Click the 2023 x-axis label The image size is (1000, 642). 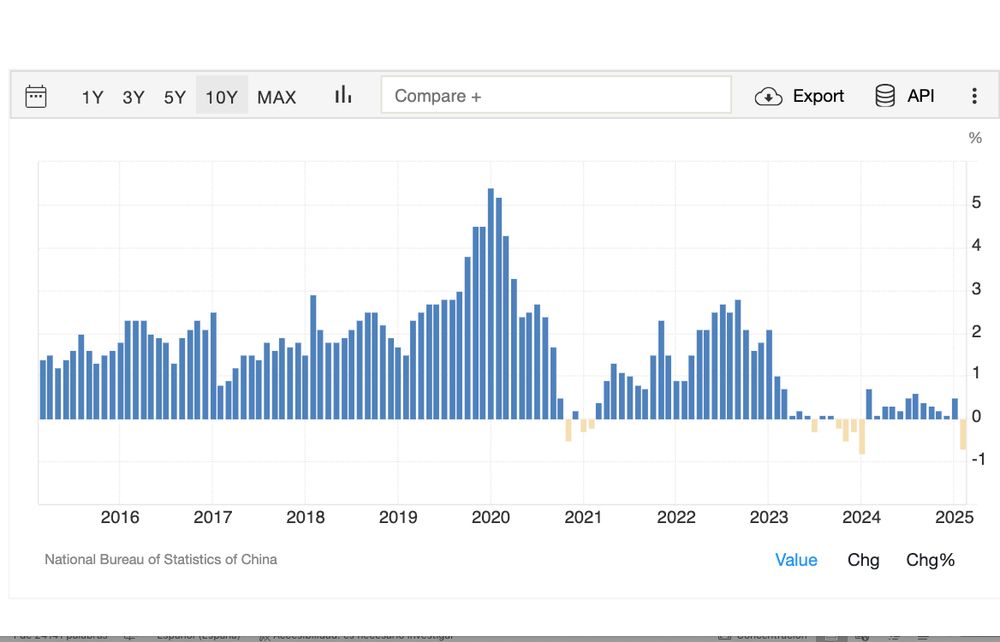tap(768, 517)
